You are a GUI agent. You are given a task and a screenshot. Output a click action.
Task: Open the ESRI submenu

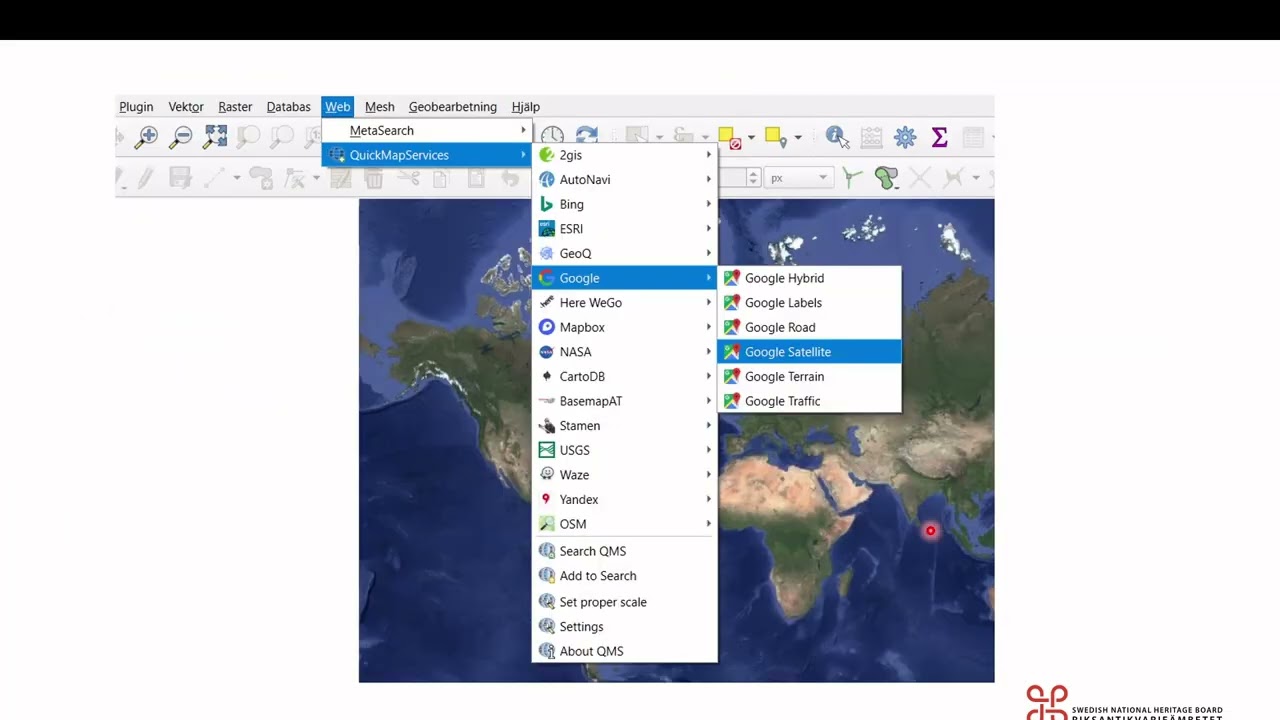624,229
